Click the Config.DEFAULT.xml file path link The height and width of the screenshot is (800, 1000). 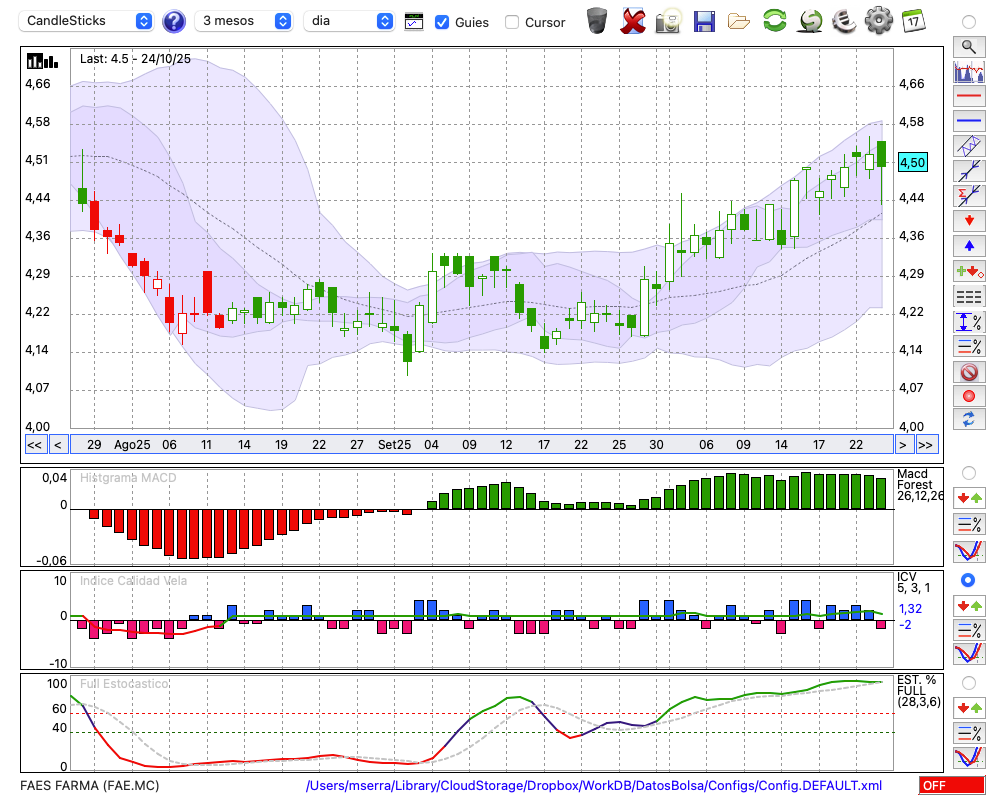tap(594, 785)
